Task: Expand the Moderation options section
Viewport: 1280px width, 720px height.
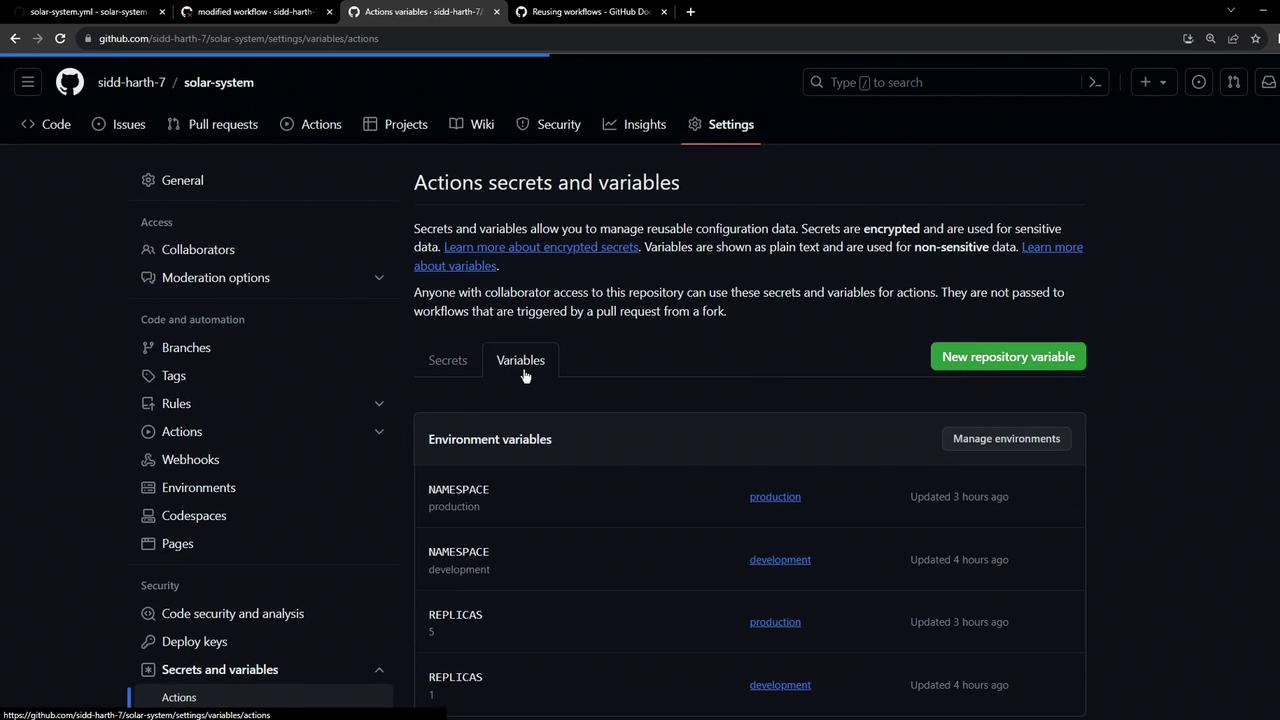Action: 379,277
